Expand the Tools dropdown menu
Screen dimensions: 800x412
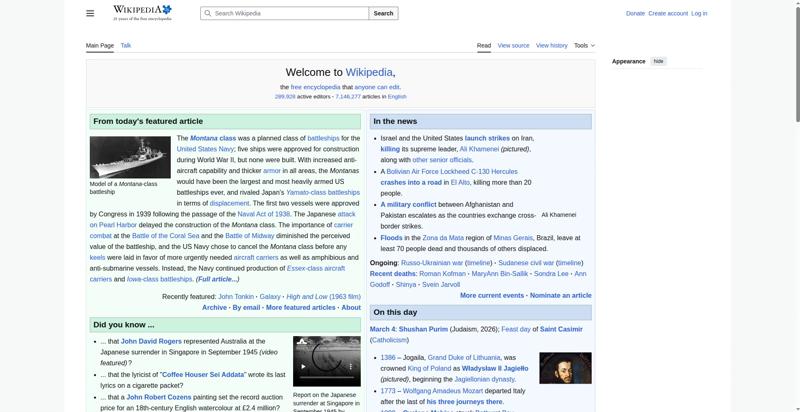584,45
